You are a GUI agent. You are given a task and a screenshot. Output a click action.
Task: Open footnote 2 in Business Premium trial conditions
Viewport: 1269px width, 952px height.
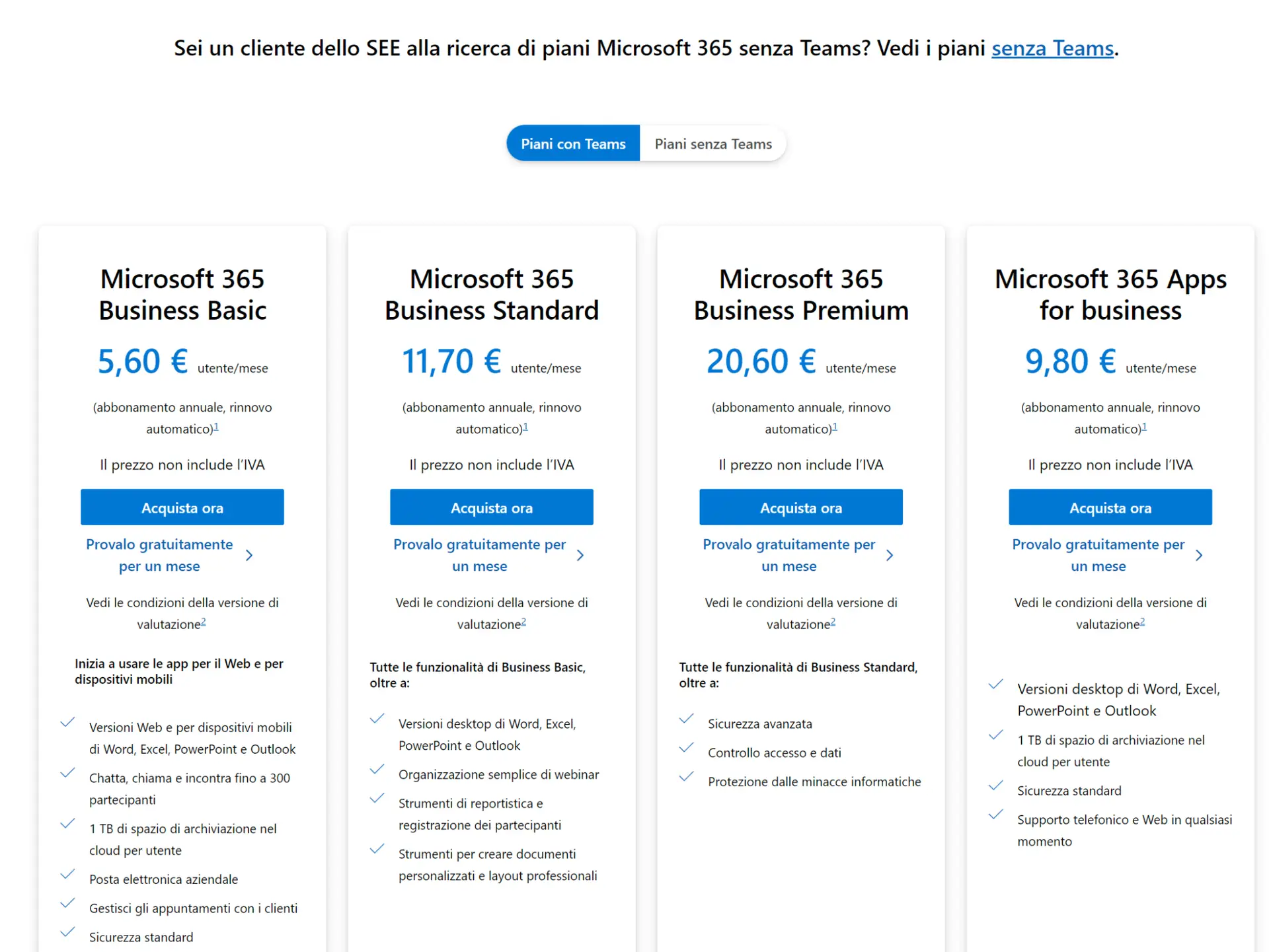[833, 622]
